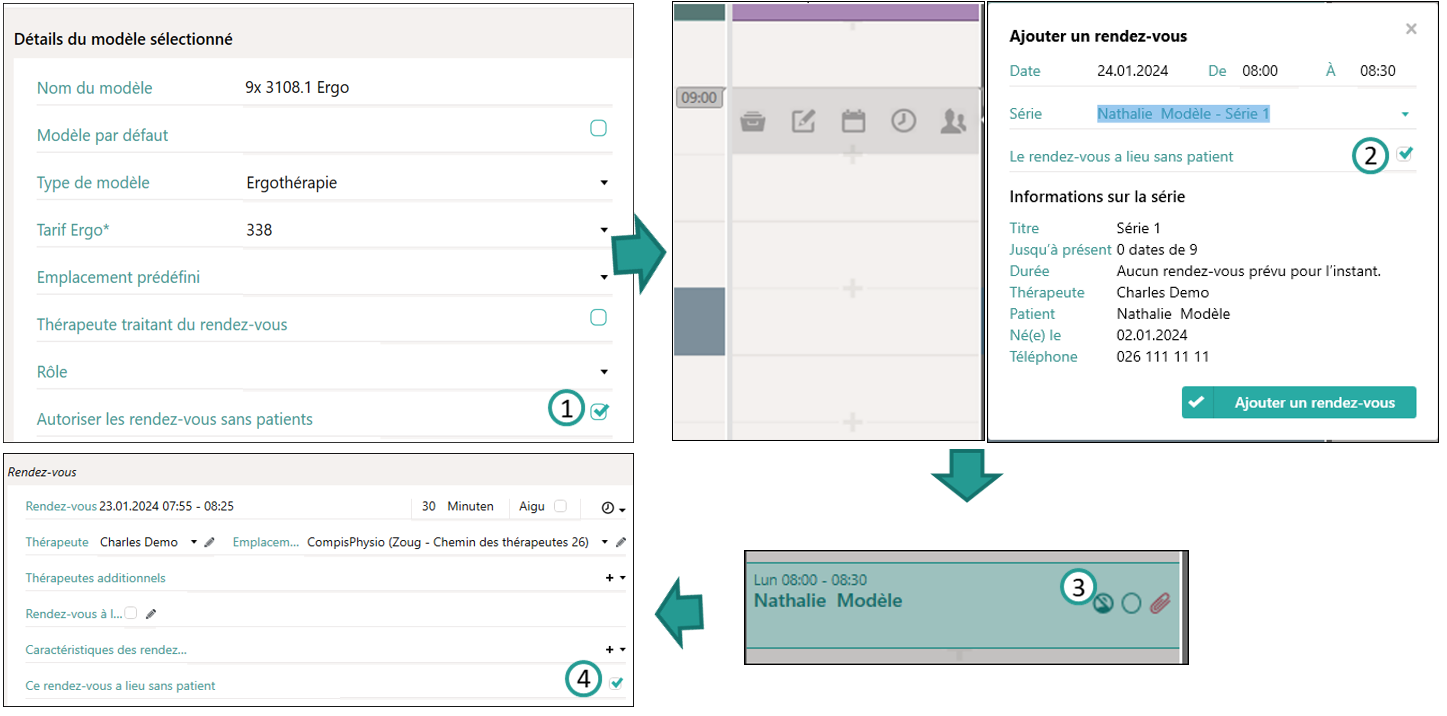Close the 'Ajouter un rendez-vous' dialog
1447x716 pixels.
coord(1411,29)
